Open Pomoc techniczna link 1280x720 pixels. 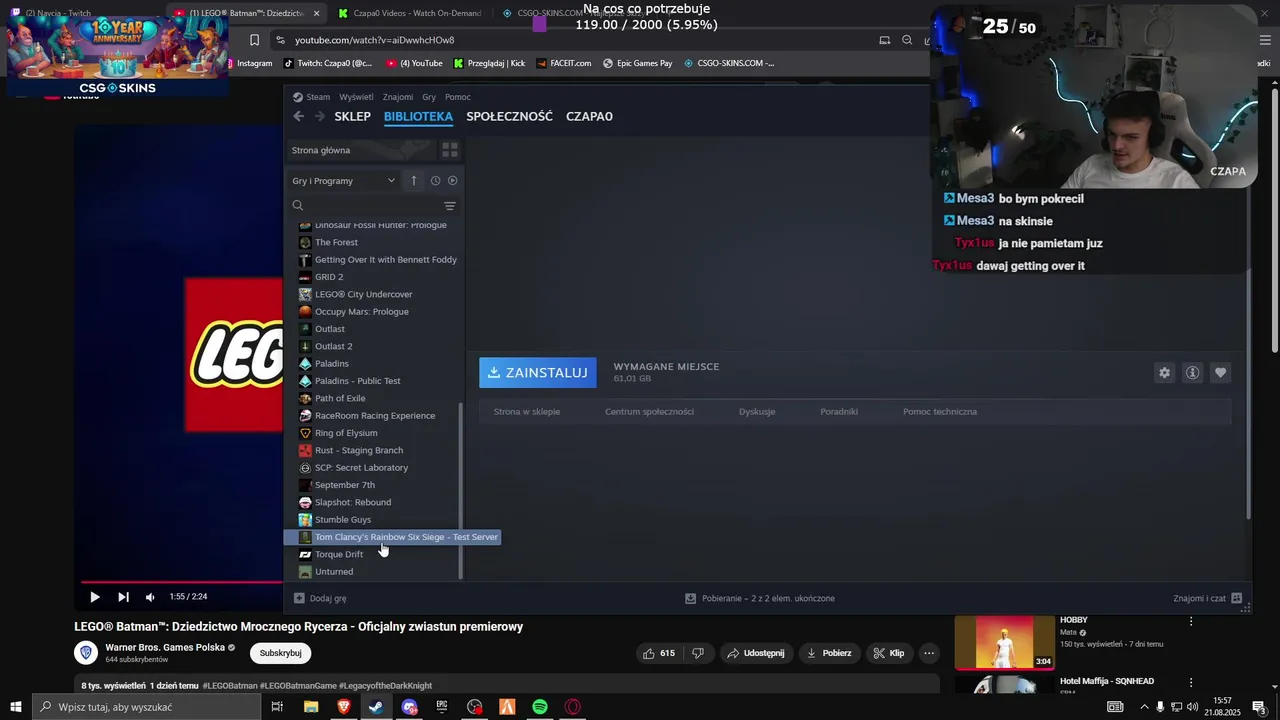pos(940,411)
